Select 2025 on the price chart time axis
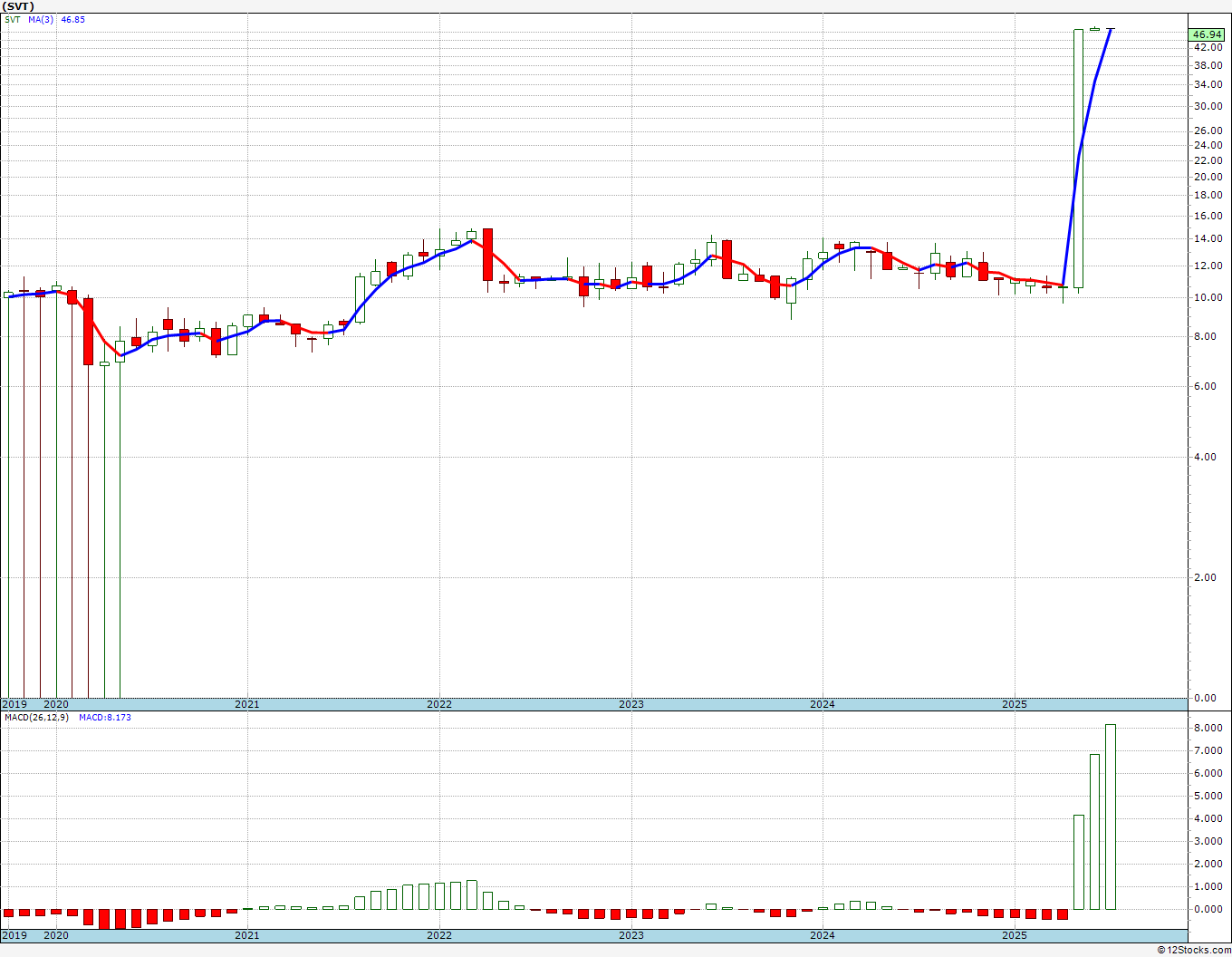Viewport: 1232px width, 957px height. point(1015,704)
